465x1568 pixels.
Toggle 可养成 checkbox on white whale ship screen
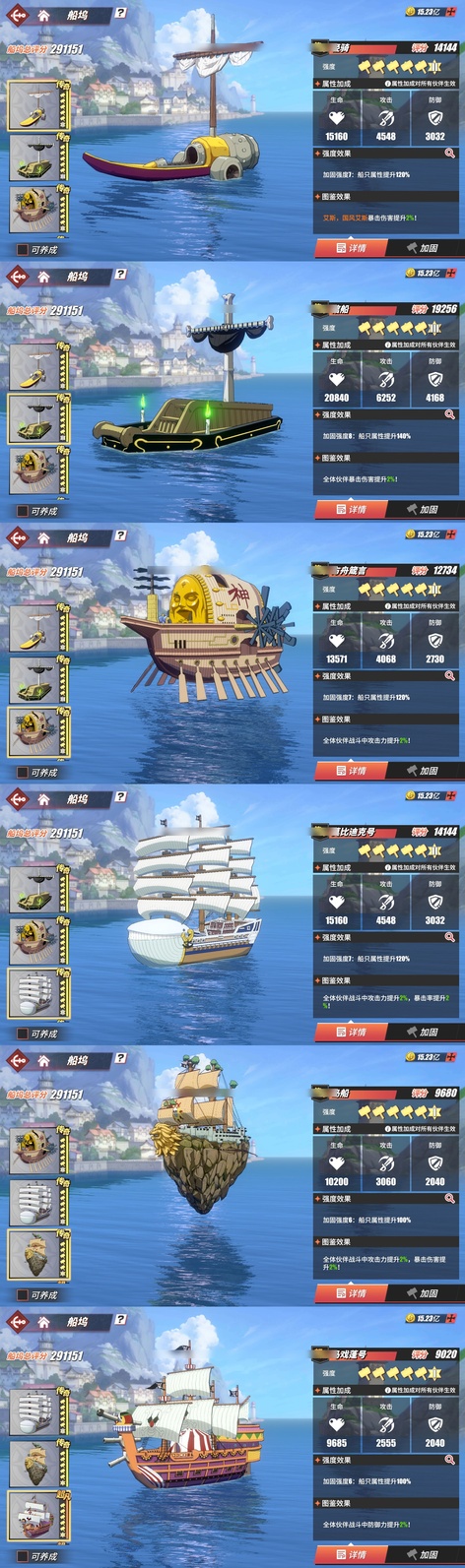coord(22,1034)
